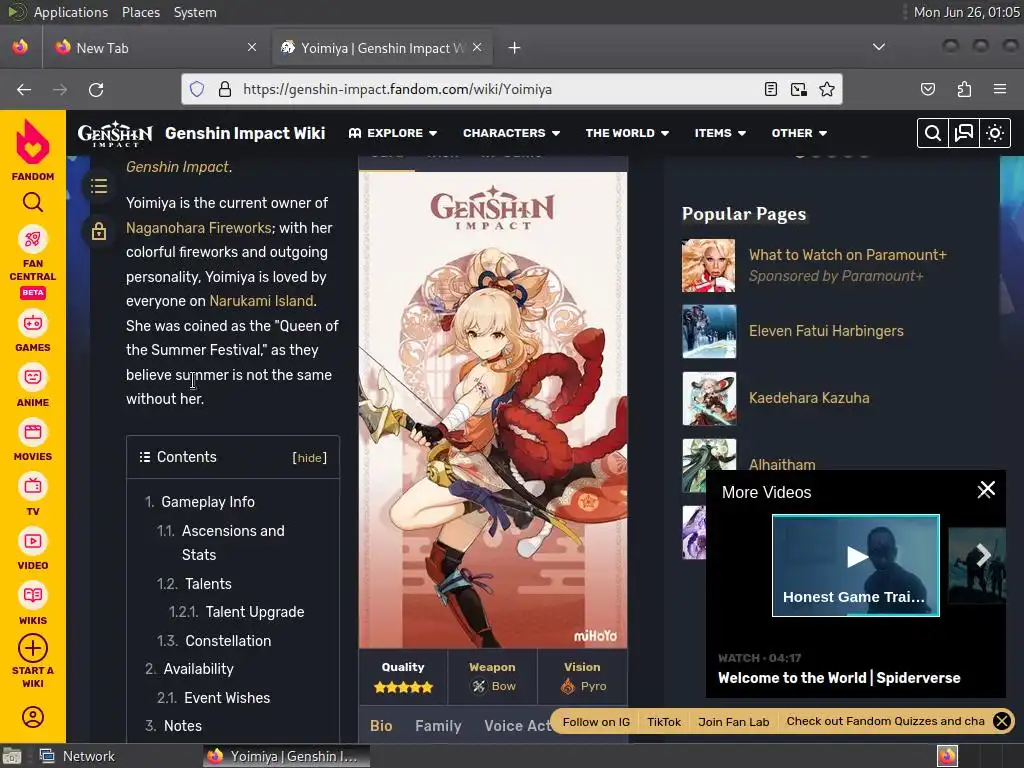Bookmark this page with the star icon
Image resolution: width=1024 pixels, height=768 pixels.
827,89
